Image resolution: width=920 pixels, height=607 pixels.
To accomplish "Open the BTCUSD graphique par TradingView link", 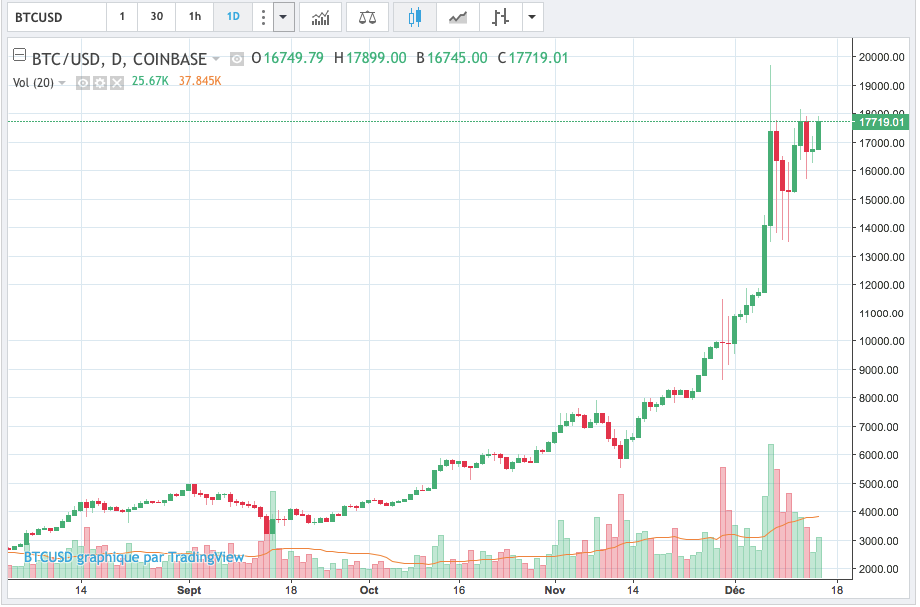I will [x=134, y=557].
